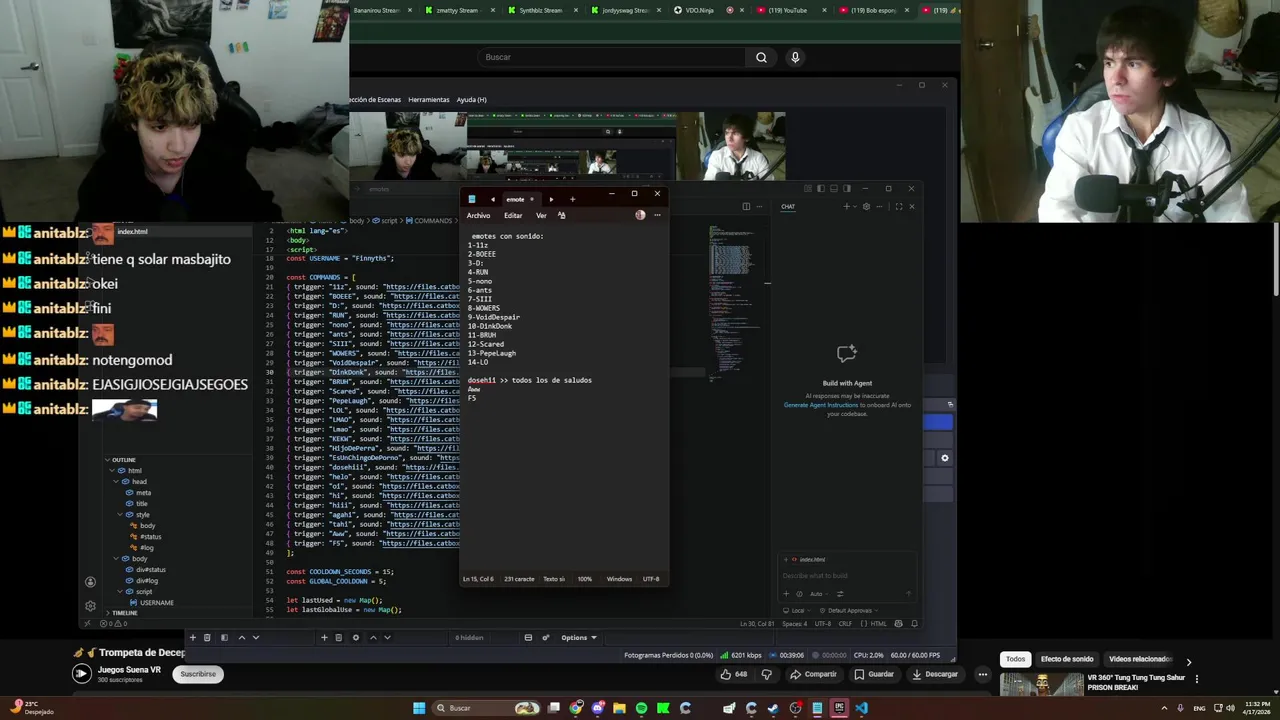Like the video with 648 likes
Viewport: 1280px width, 720px height.
point(734,674)
